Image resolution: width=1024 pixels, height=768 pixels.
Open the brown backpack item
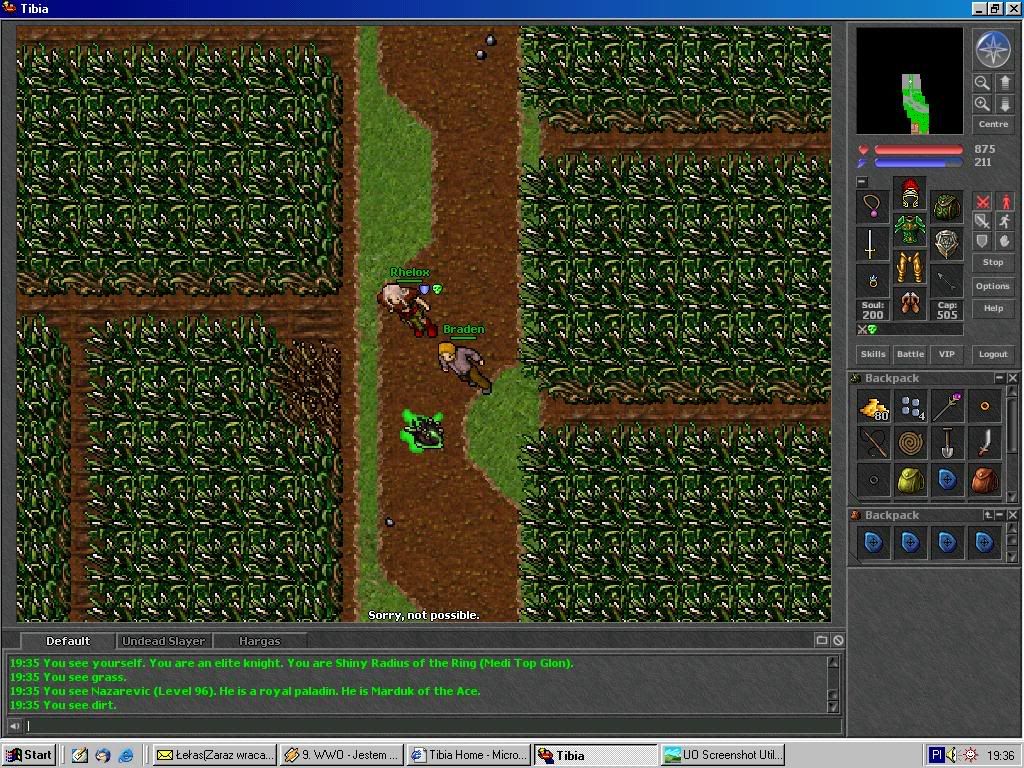985,480
